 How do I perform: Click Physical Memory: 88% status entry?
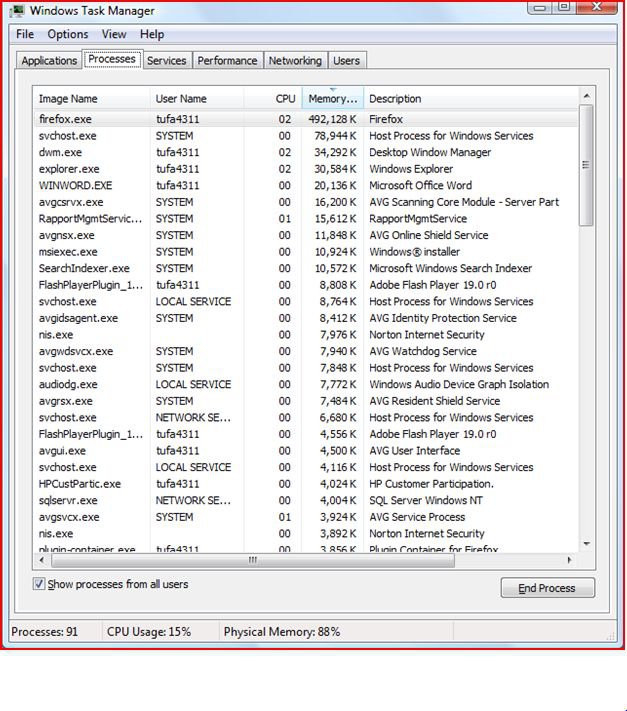tap(282, 632)
